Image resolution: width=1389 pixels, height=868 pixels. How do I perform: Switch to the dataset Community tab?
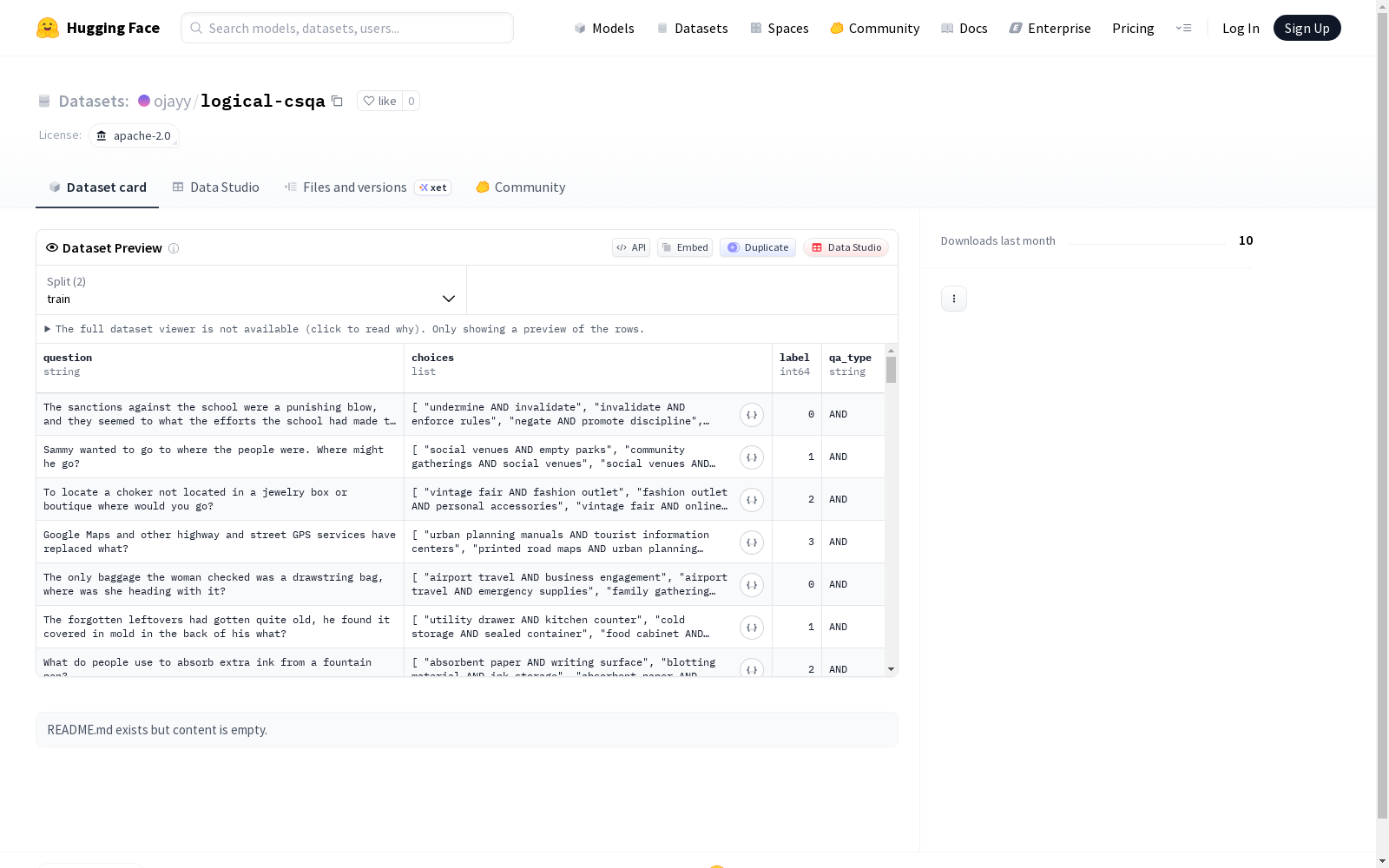pyautogui.click(x=520, y=187)
